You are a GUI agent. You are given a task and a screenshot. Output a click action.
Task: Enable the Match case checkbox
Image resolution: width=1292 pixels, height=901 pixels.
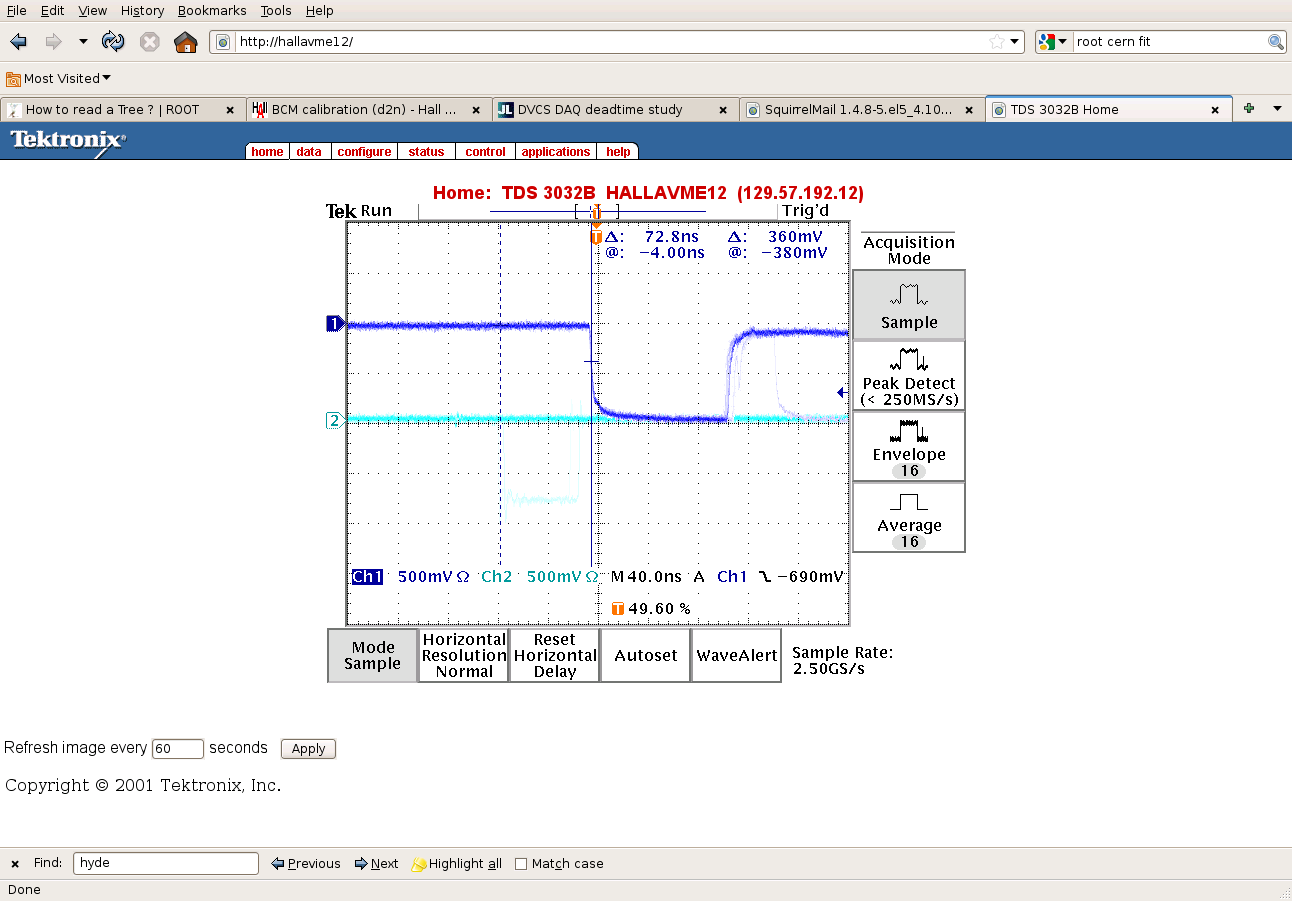tap(521, 864)
